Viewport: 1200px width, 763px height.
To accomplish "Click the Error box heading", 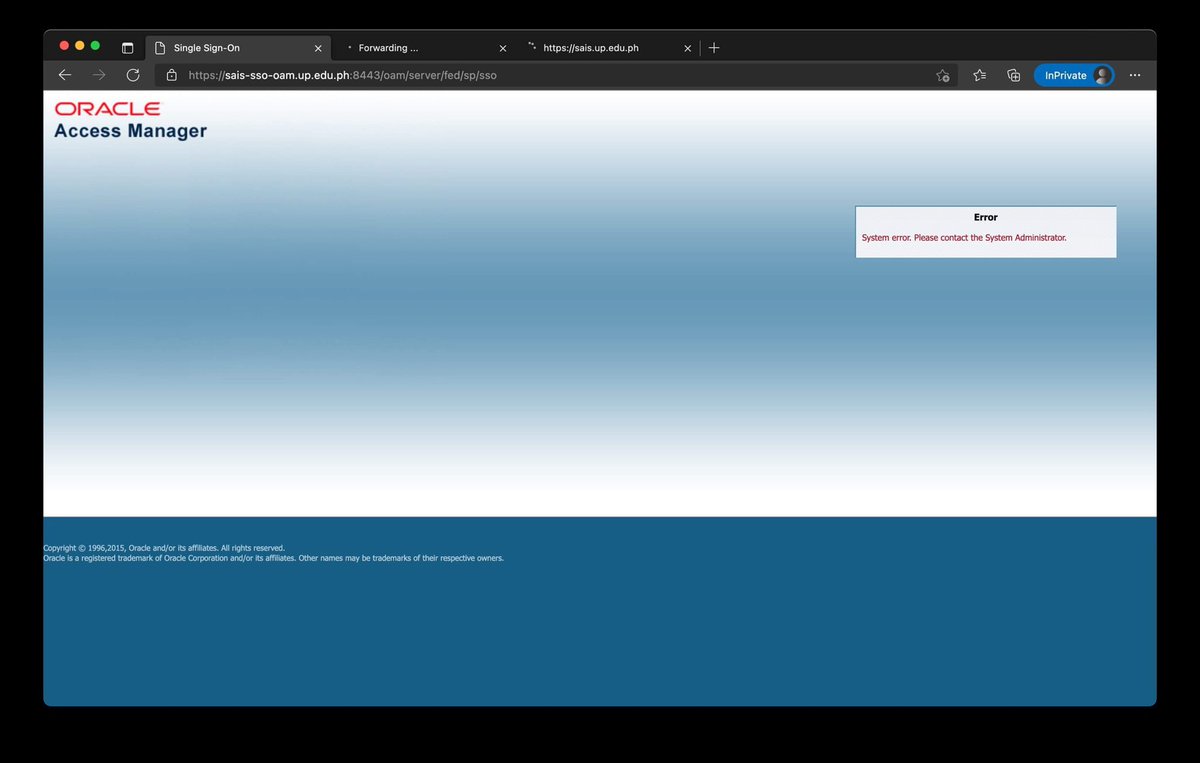I will click(x=986, y=217).
